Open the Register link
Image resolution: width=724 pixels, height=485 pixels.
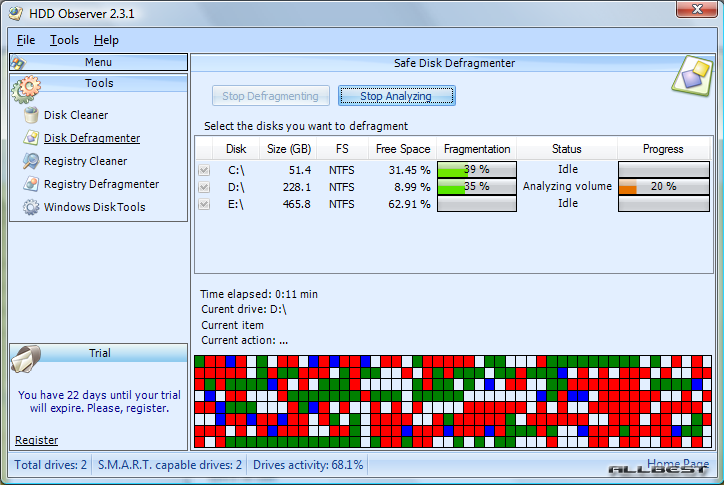36,440
